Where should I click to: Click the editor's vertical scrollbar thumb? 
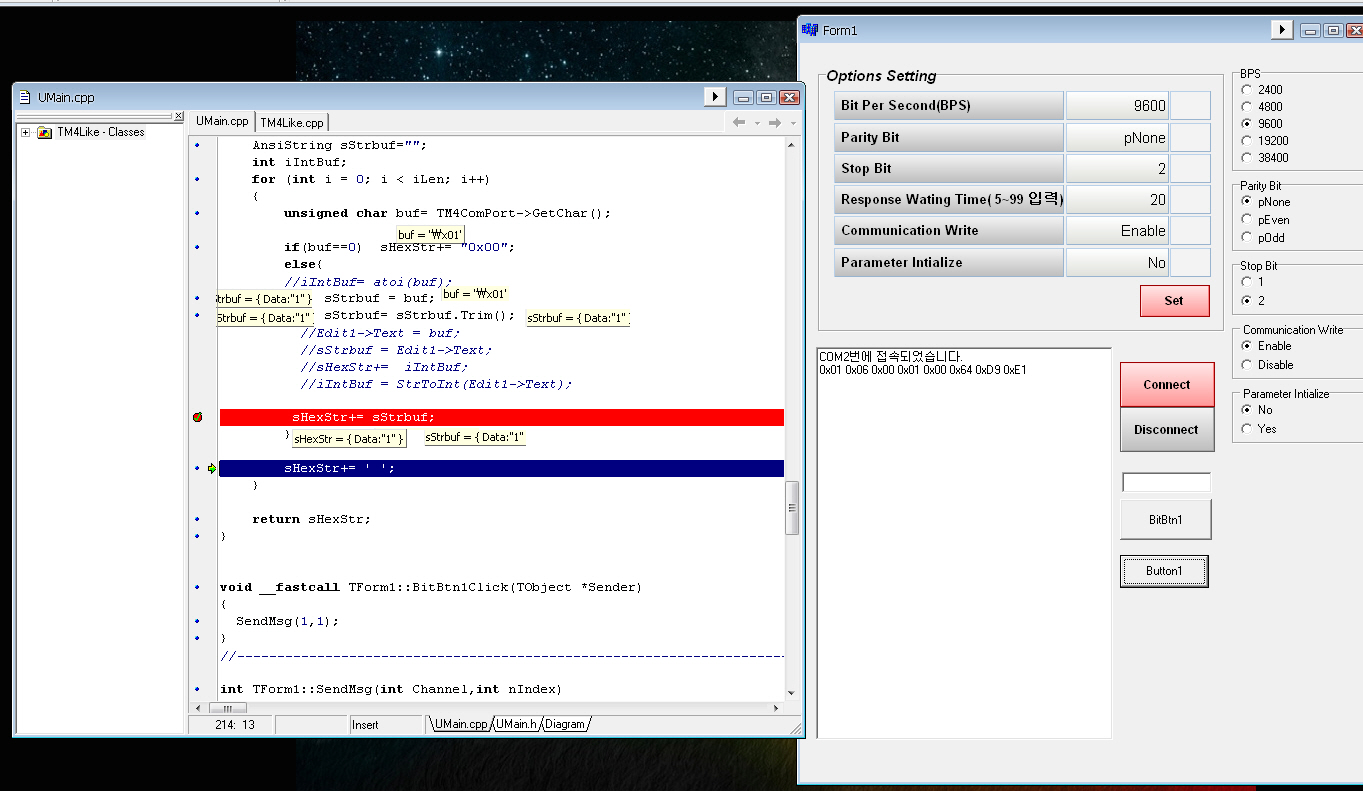792,507
